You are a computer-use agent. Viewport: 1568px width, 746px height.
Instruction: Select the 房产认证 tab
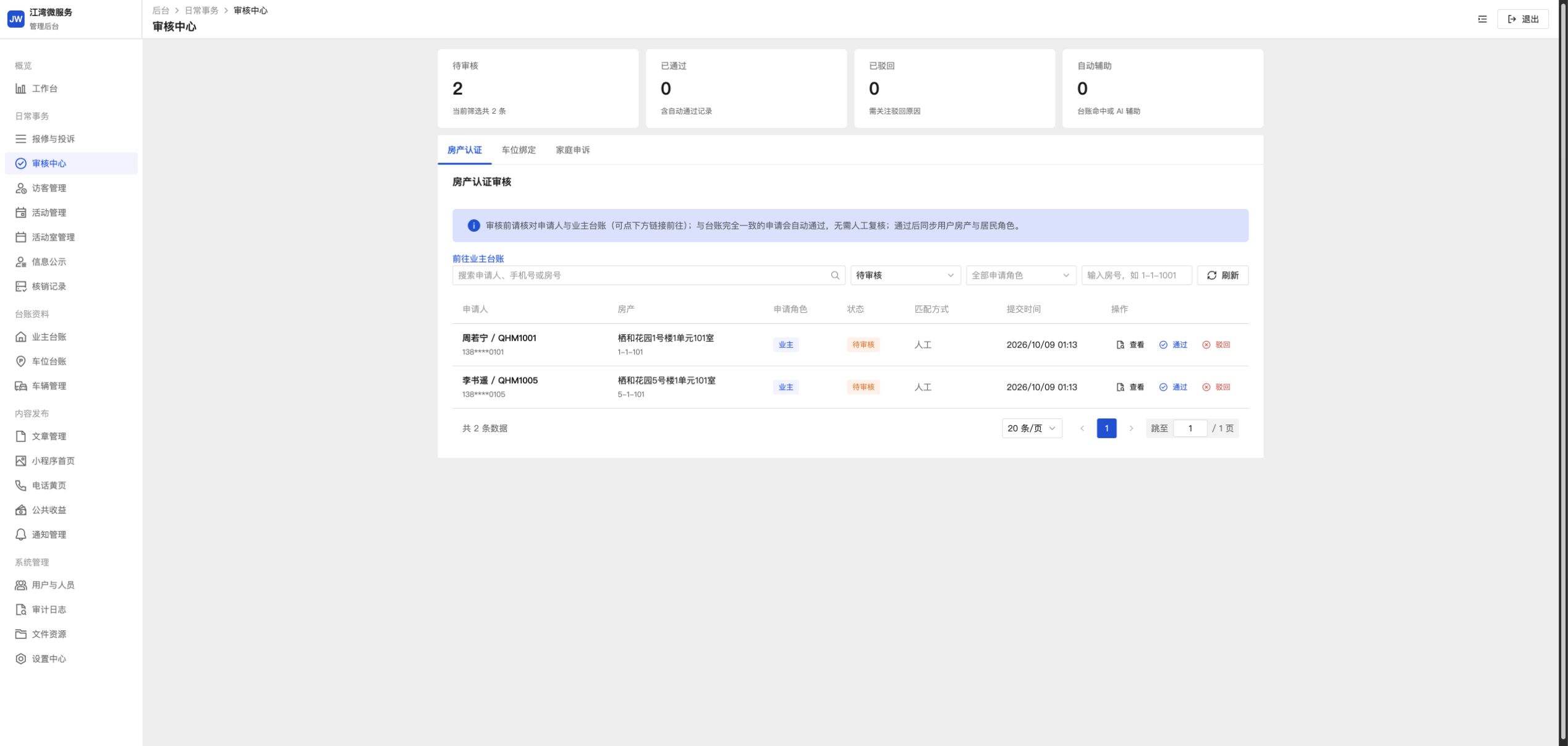tap(465, 150)
